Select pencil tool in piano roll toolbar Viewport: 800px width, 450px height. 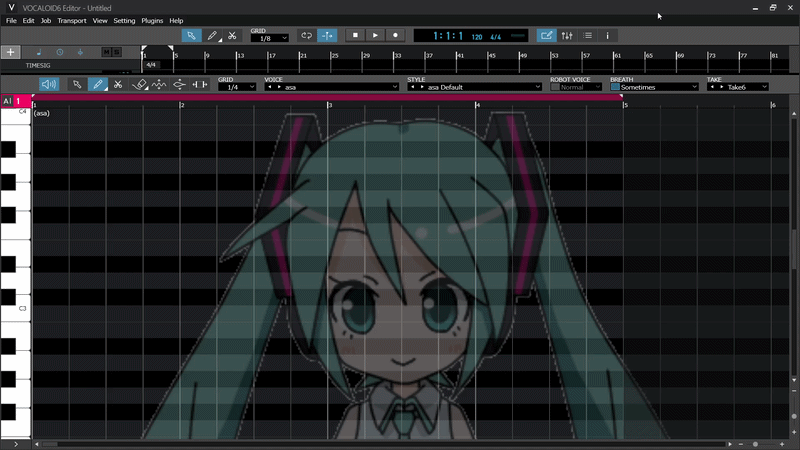pyautogui.click(x=97, y=84)
